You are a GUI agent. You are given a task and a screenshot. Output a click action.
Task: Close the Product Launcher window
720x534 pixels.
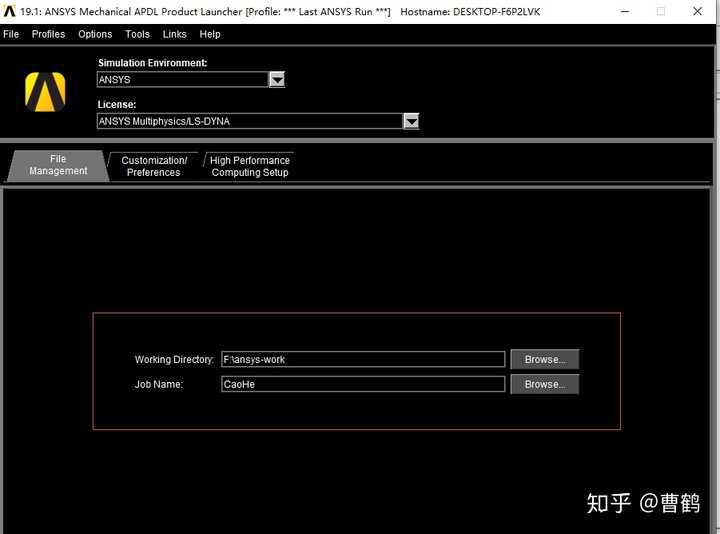point(698,11)
